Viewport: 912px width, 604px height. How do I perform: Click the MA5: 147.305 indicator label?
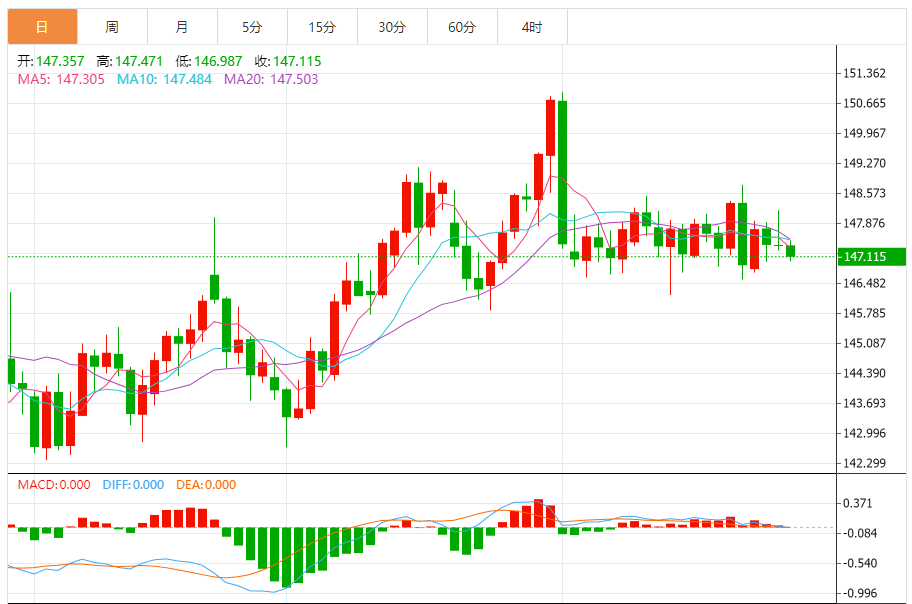tap(61, 79)
